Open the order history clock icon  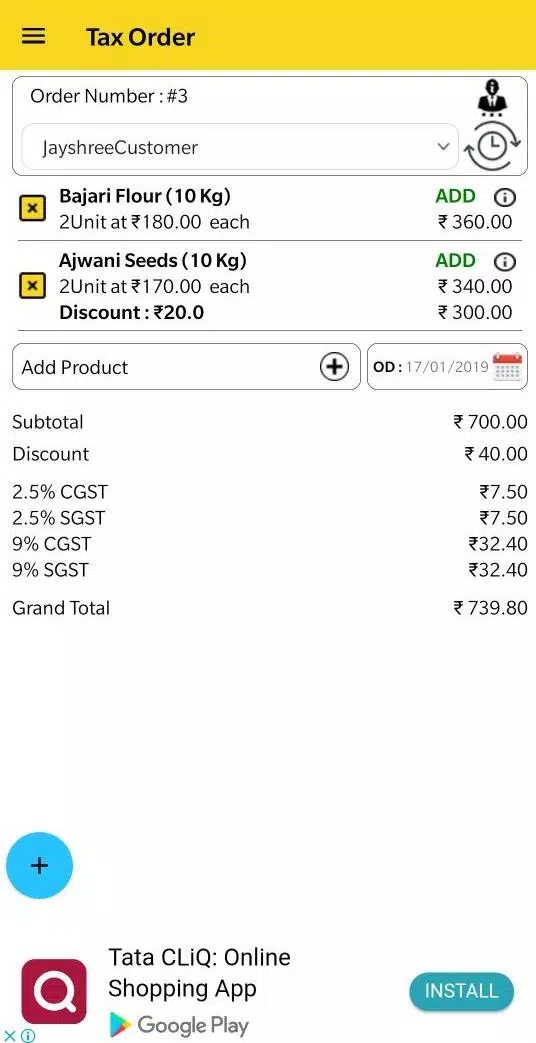click(492, 147)
